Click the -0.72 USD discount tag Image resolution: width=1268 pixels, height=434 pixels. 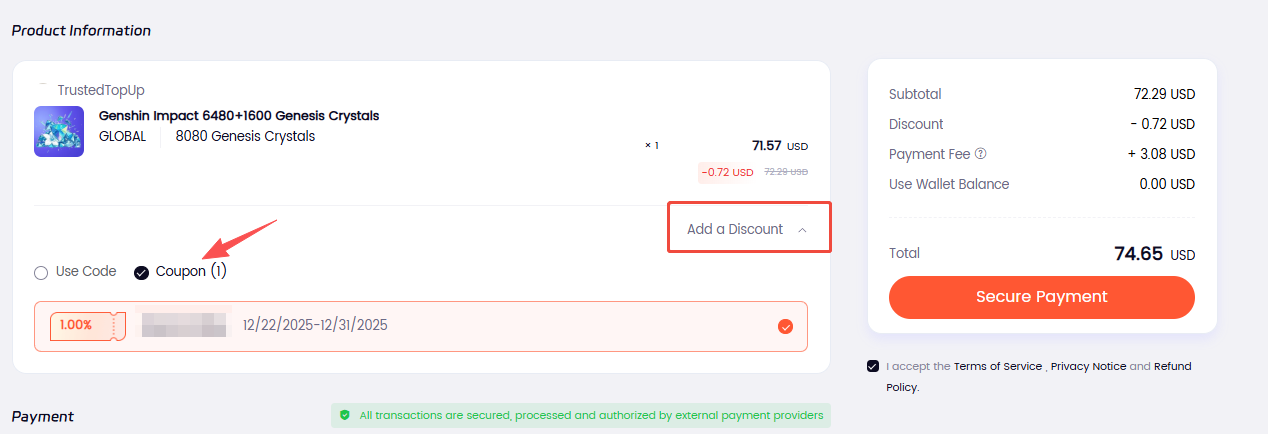(x=727, y=172)
